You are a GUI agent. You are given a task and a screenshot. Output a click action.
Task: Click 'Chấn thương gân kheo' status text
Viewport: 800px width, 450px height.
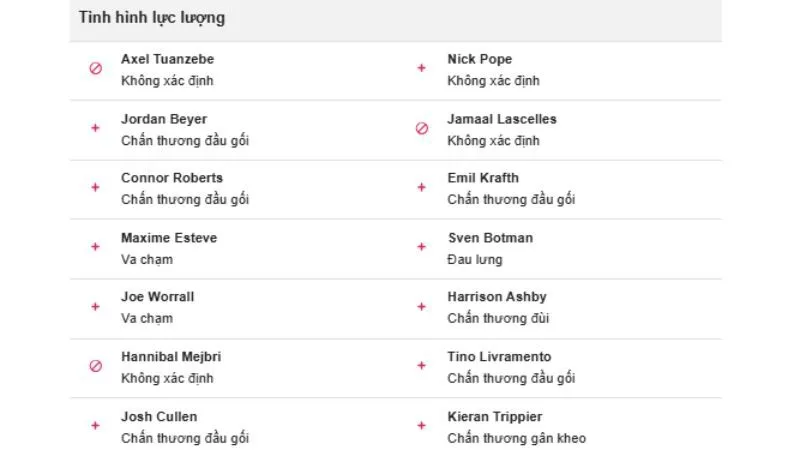pyautogui.click(x=517, y=438)
